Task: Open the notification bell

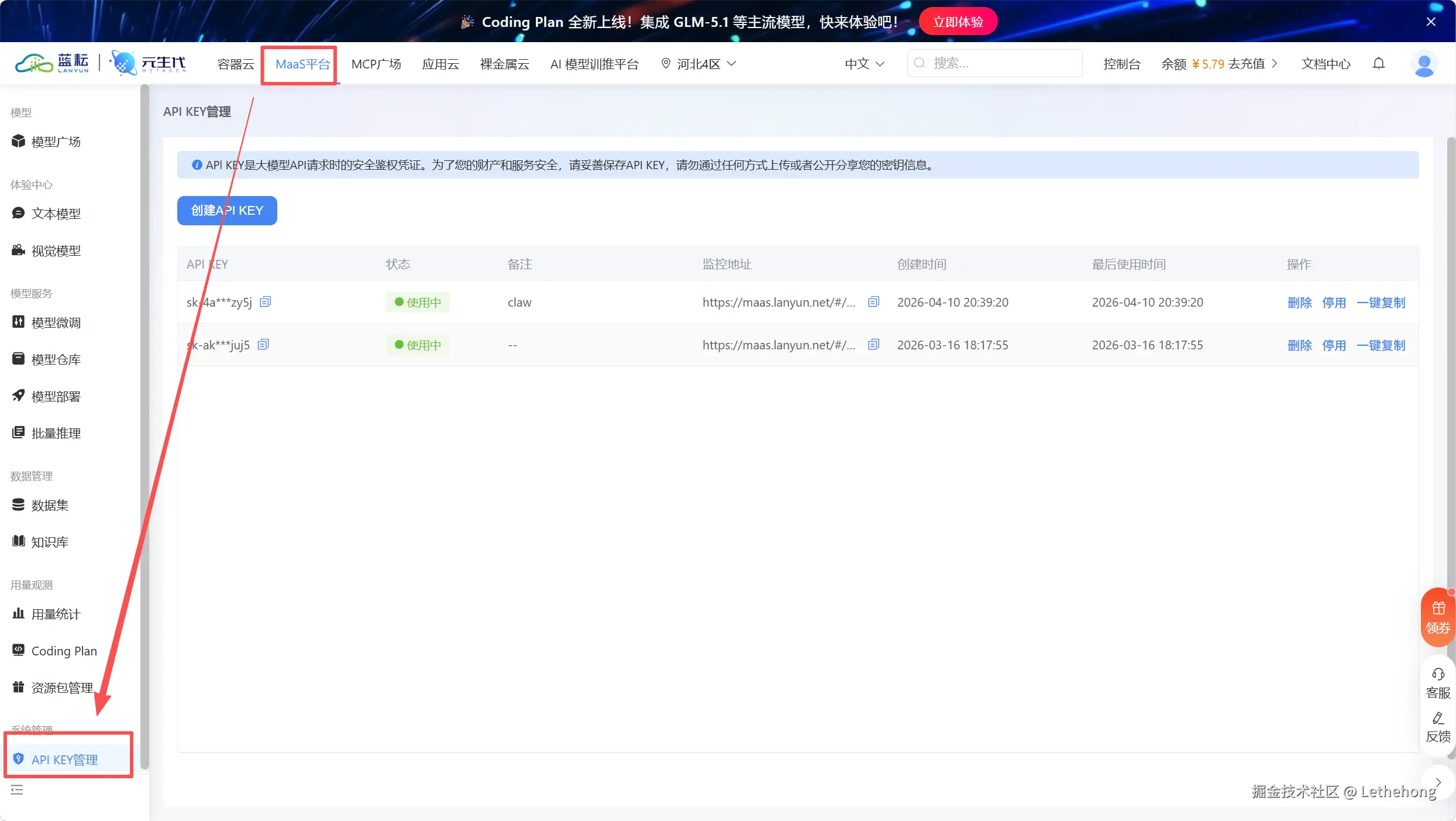Action: pyautogui.click(x=1379, y=64)
